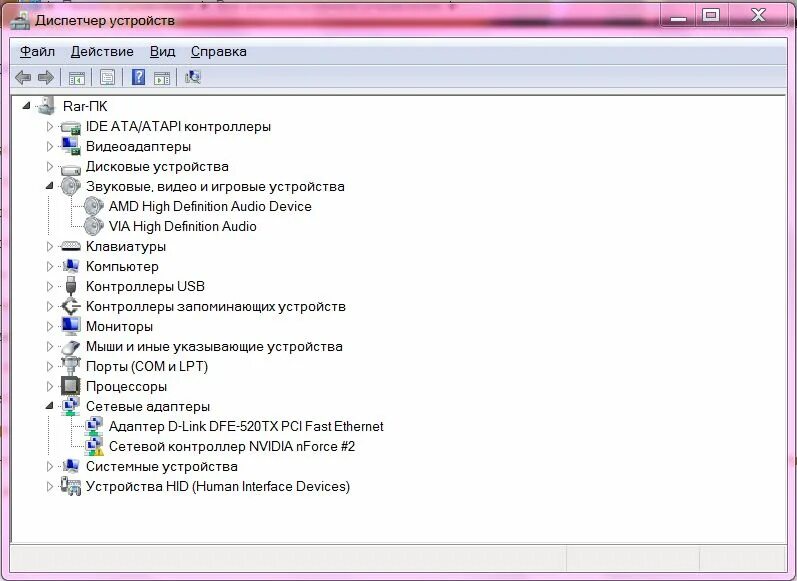Open the Справка menu
Image resolution: width=797 pixels, height=581 pixels.
pos(219,51)
